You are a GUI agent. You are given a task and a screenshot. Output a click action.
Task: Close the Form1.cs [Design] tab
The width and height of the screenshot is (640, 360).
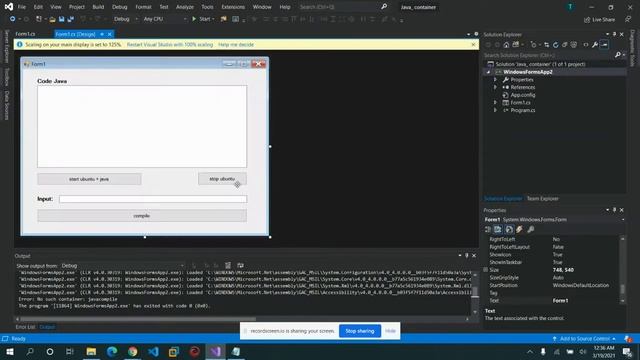pos(109,34)
